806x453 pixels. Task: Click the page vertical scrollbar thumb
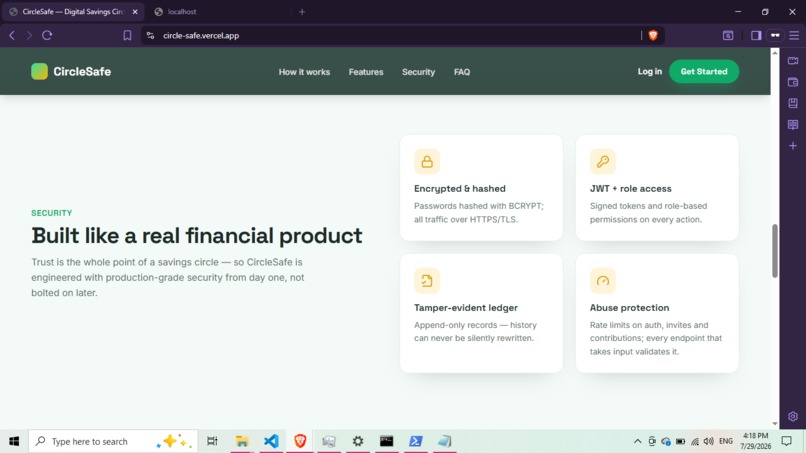[775, 251]
